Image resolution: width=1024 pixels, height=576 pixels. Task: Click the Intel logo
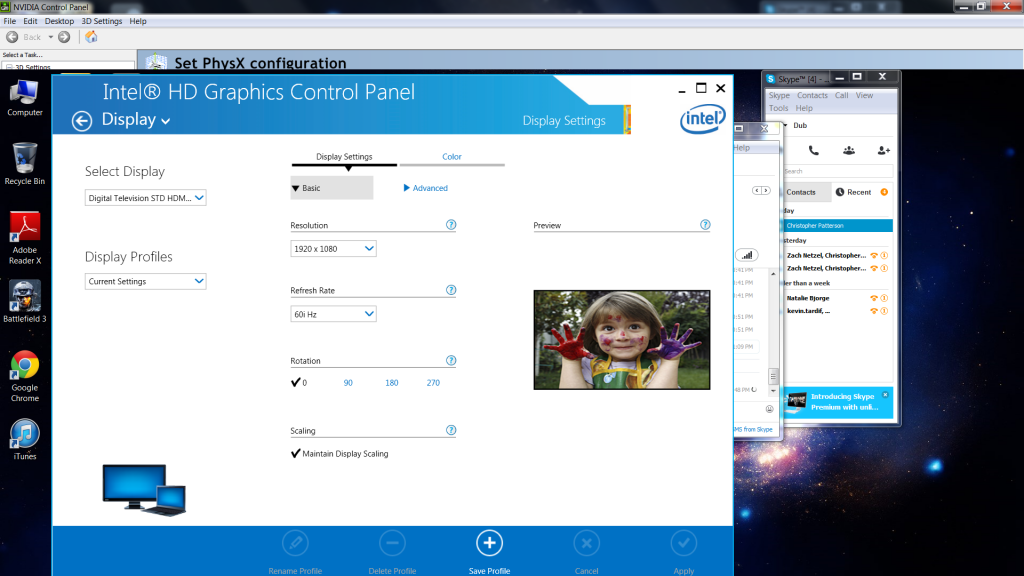(x=703, y=120)
